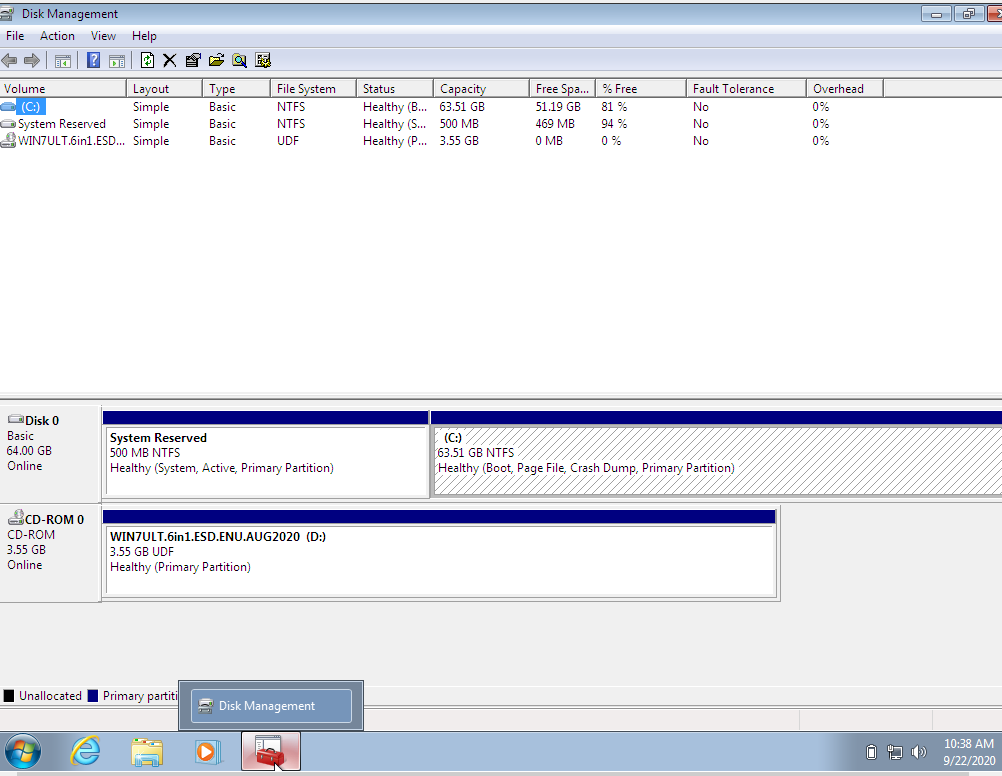This screenshot has height=776, width=1002.
Task: Click the Start button
Action: (22, 751)
